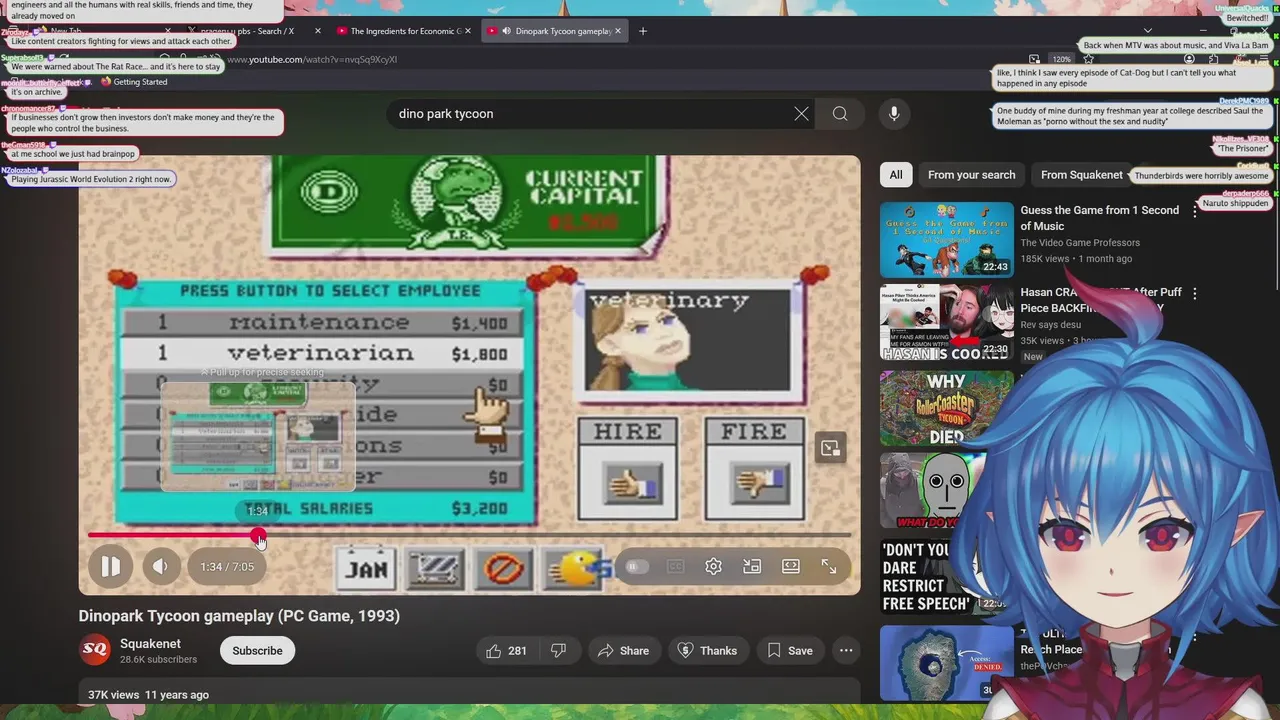Click the video title 'Dinopark Tycoon gameplay (PC Game, 1993)'
The image size is (1280, 720).
(239, 616)
